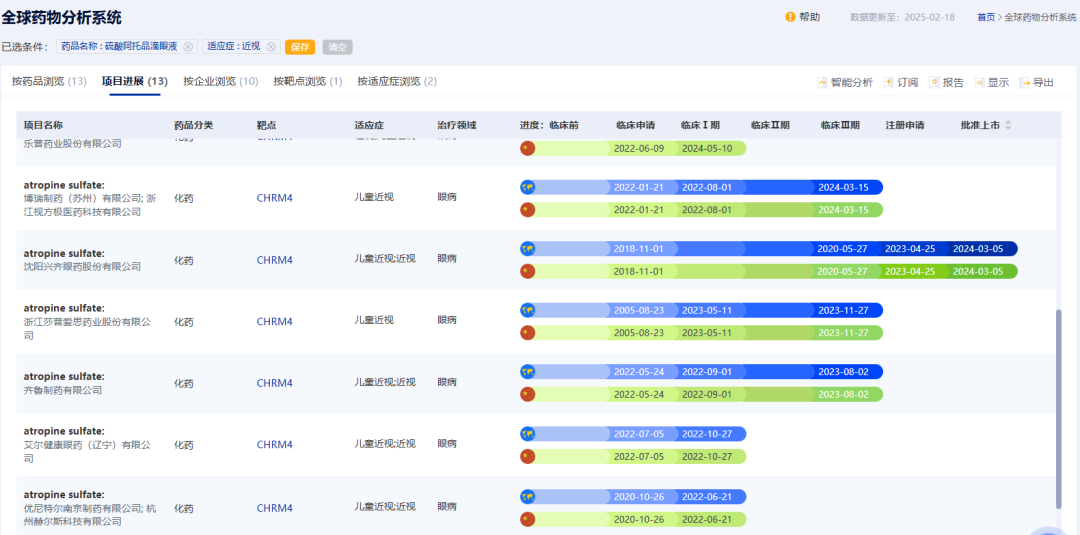
Task: Go to 首页 breadcrumb link
Action: point(986,17)
